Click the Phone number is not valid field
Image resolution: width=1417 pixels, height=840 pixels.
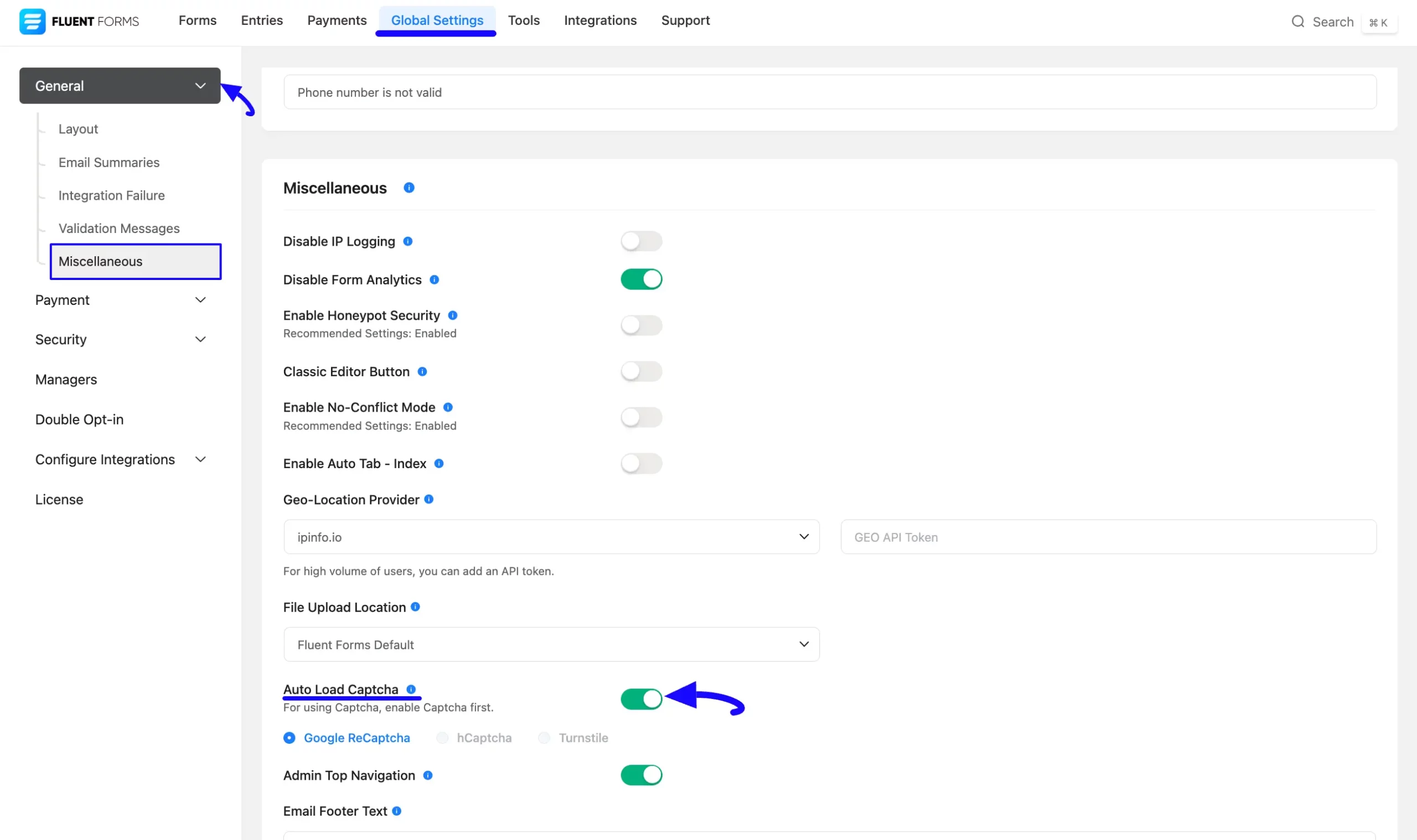[x=830, y=92]
